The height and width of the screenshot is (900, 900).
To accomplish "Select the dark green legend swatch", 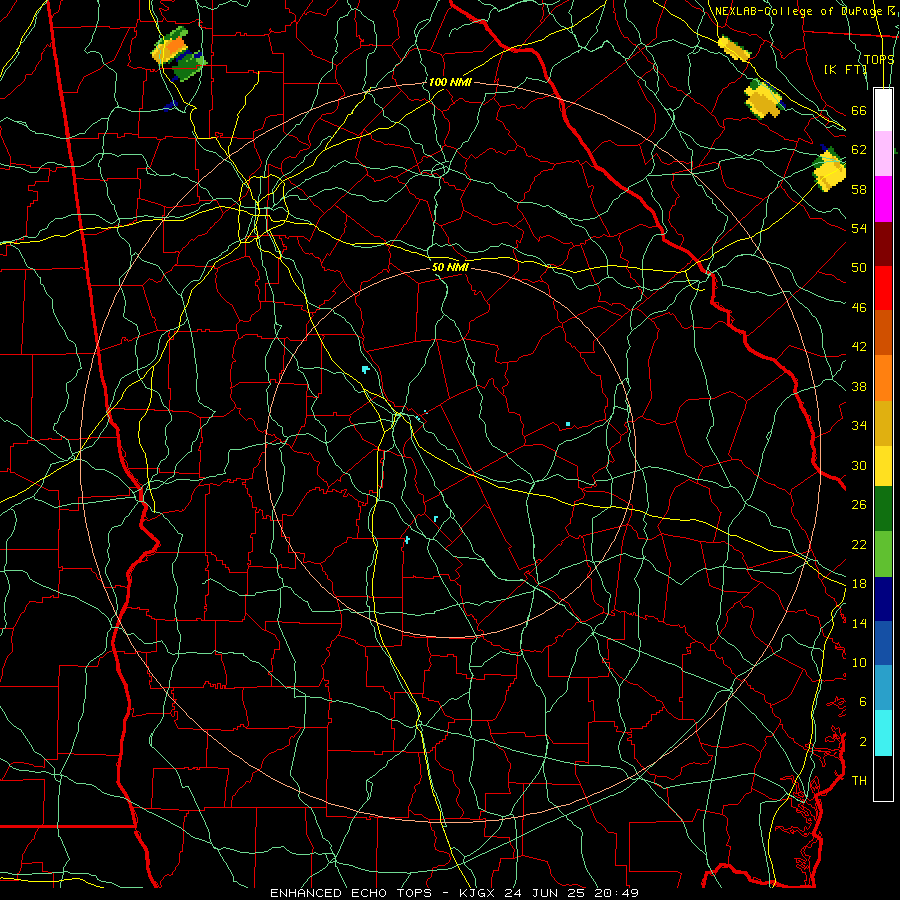I will point(883,509).
